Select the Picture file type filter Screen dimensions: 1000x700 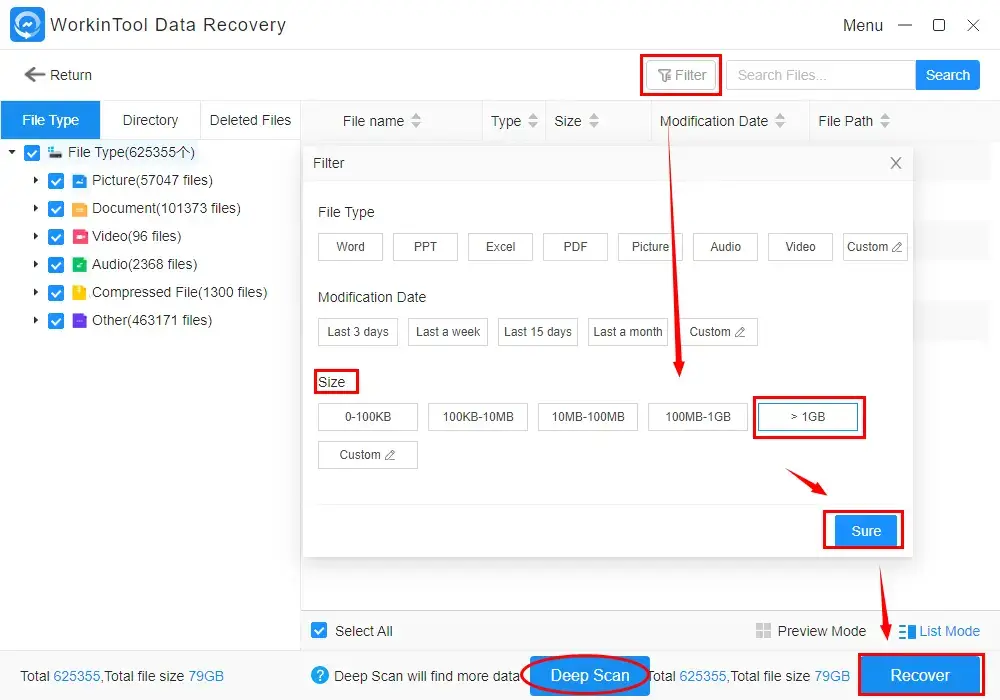click(x=650, y=247)
